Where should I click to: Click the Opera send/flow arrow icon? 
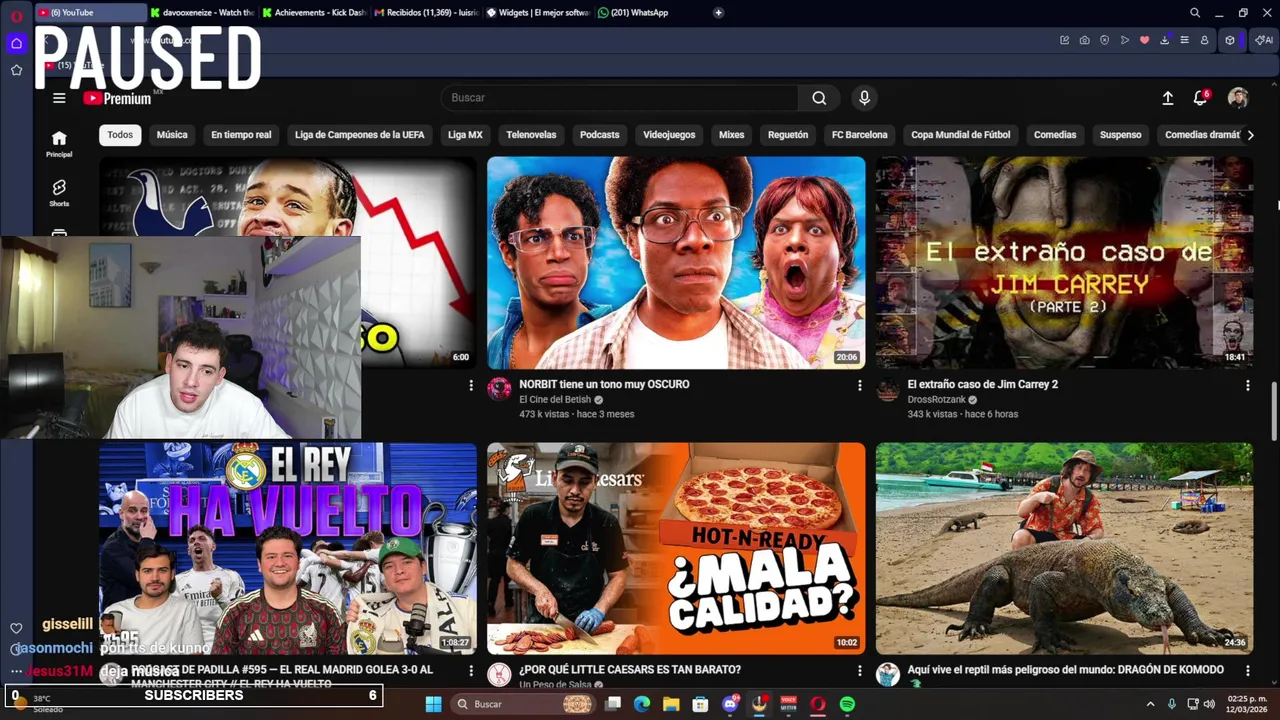1124,40
